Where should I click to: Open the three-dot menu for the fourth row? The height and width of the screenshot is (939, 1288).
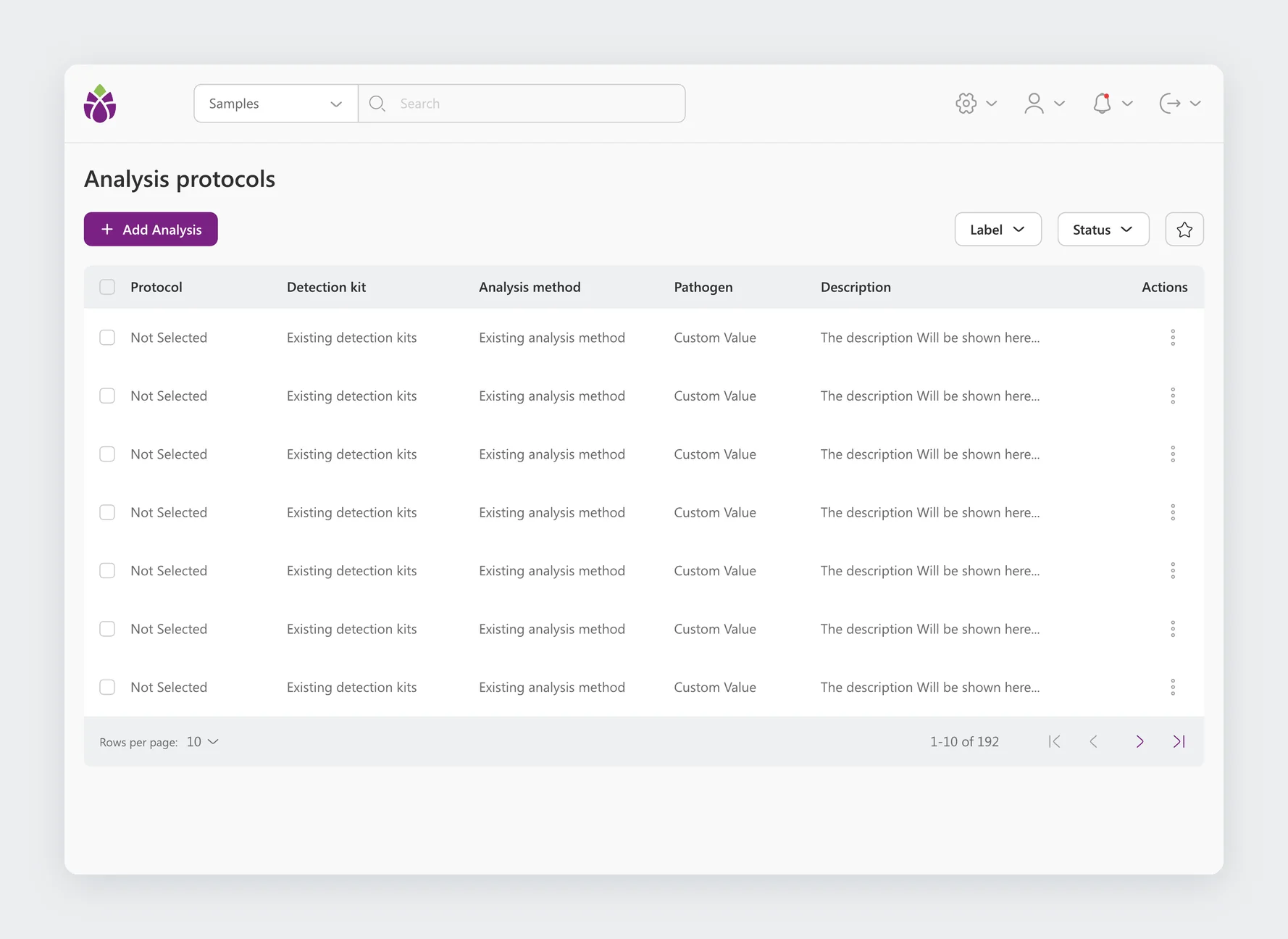[x=1173, y=512]
